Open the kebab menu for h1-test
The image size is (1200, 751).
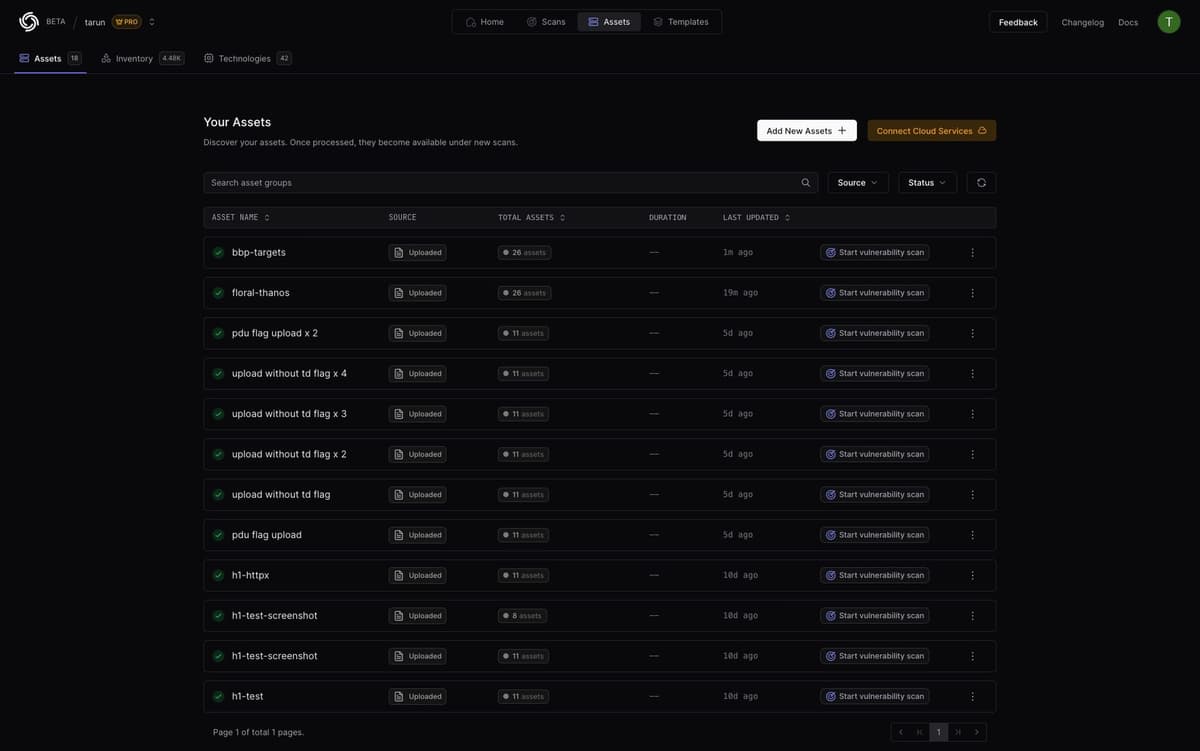[x=969, y=693]
